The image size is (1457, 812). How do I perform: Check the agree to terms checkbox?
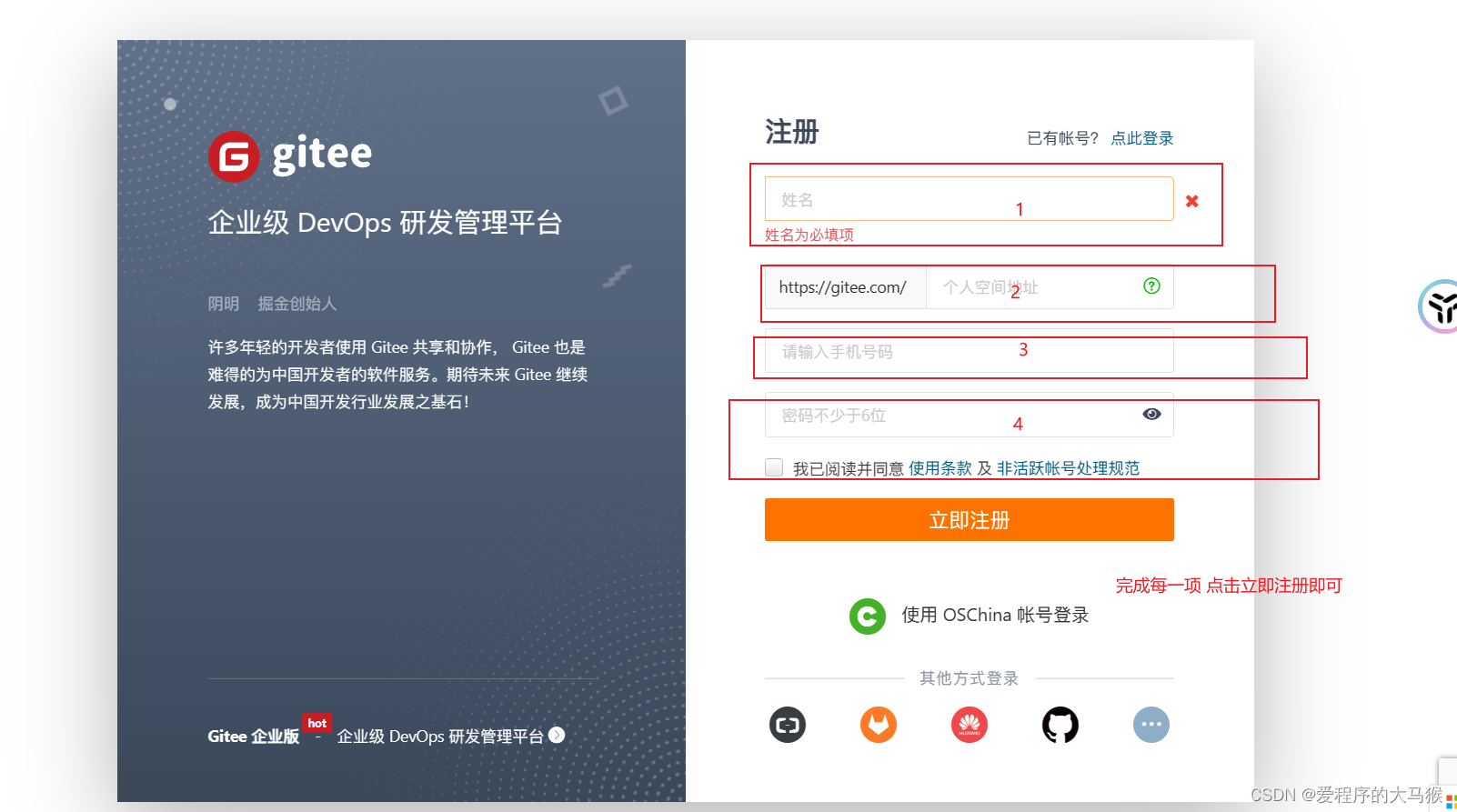click(774, 467)
